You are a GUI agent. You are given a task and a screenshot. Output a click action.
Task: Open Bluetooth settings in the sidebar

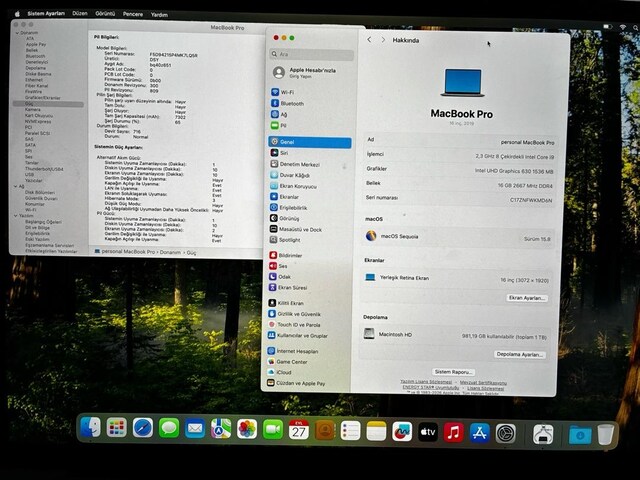pos(287,103)
